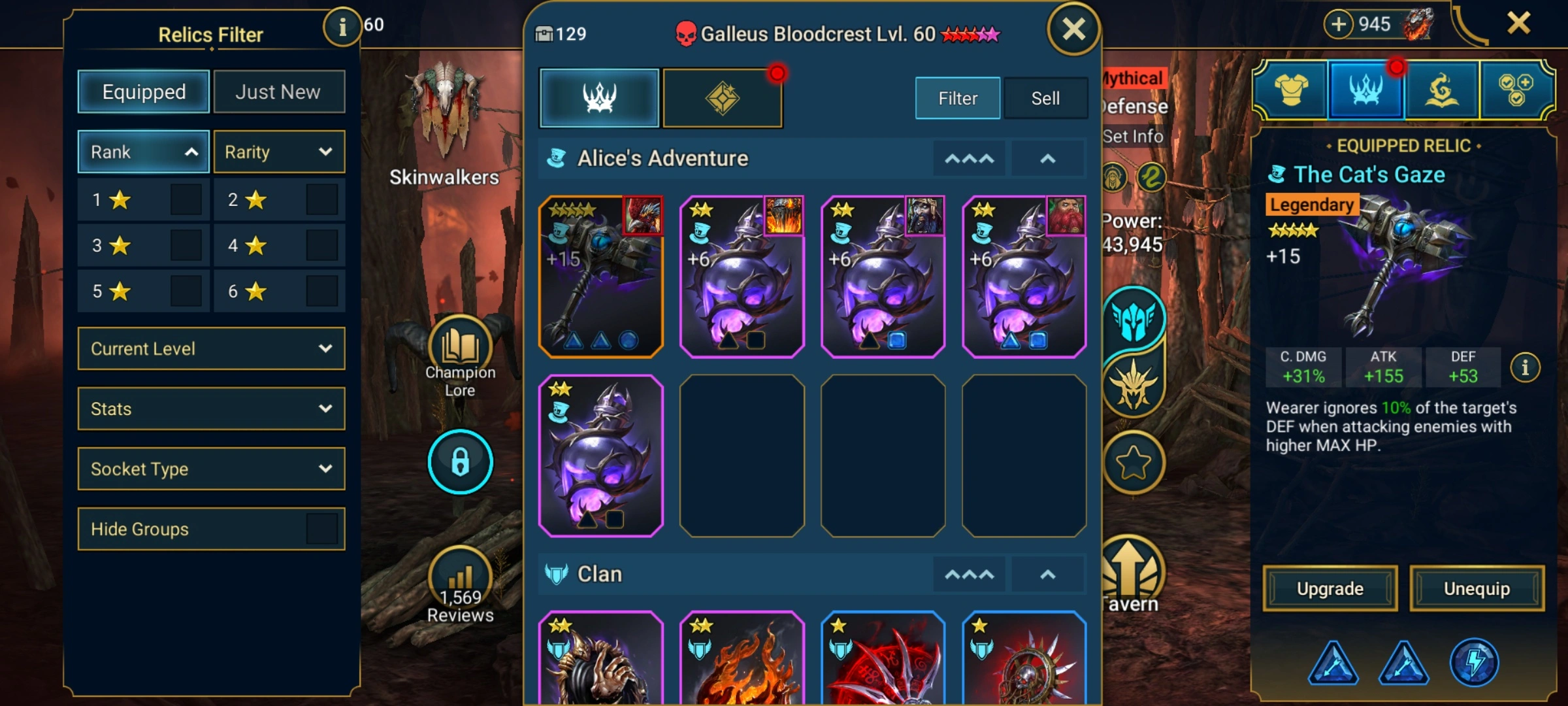Viewport: 1568px width, 706px height.
Task: Click the star favorite icon
Action: 1133,463
